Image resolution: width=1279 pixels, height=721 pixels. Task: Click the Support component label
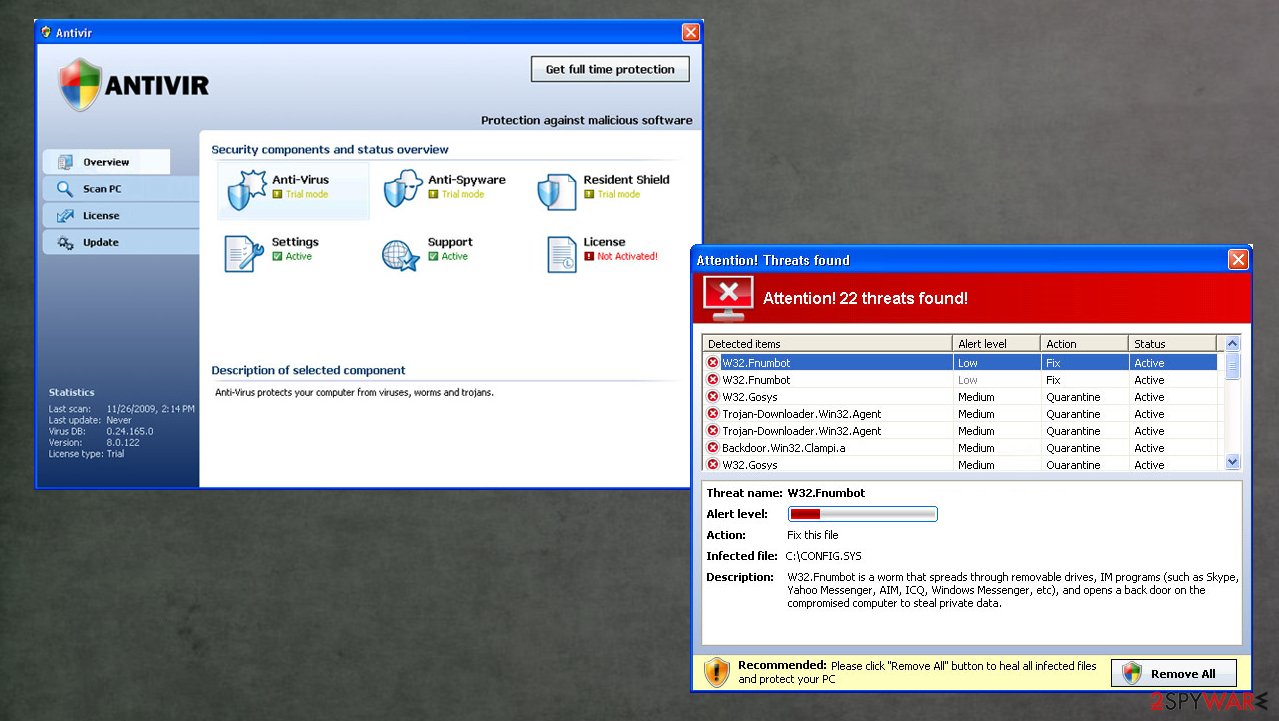[x=450, y=242]
